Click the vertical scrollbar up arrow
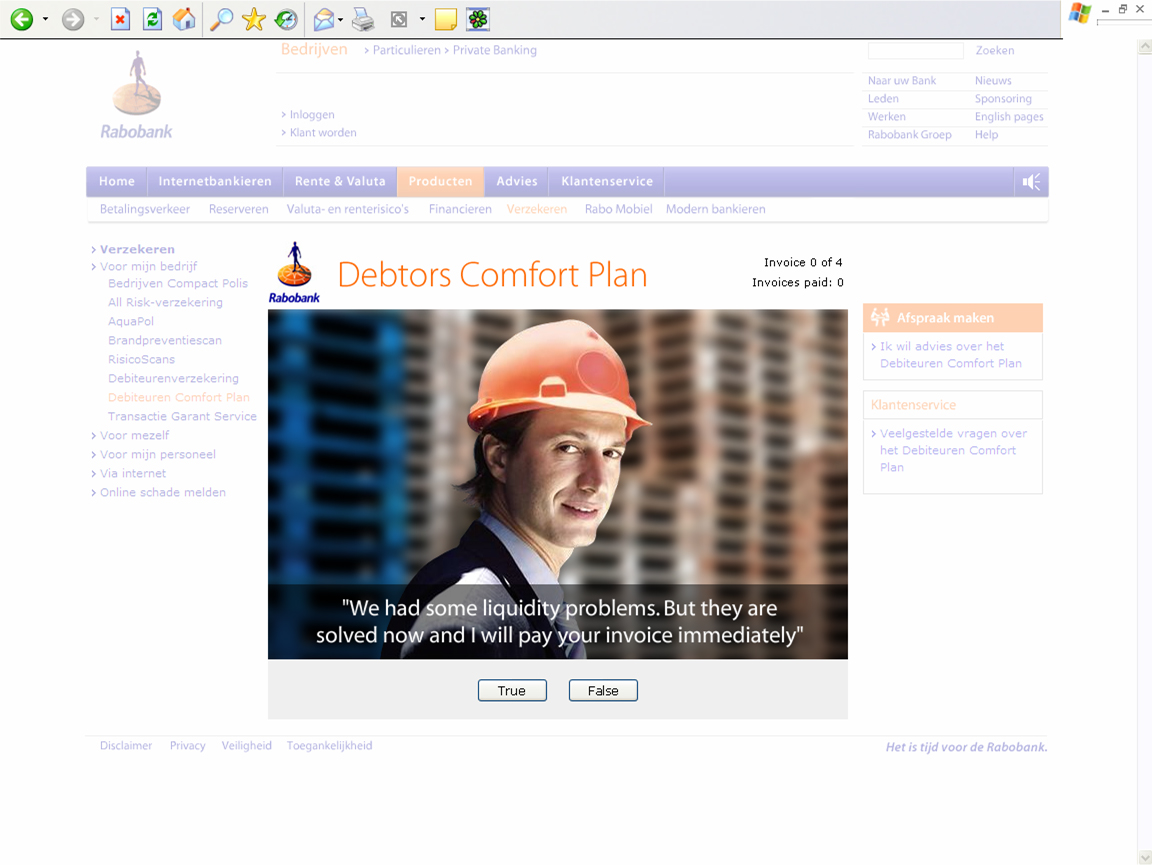The width and height of the screenshot is (1152, 865). [1145, 47]
